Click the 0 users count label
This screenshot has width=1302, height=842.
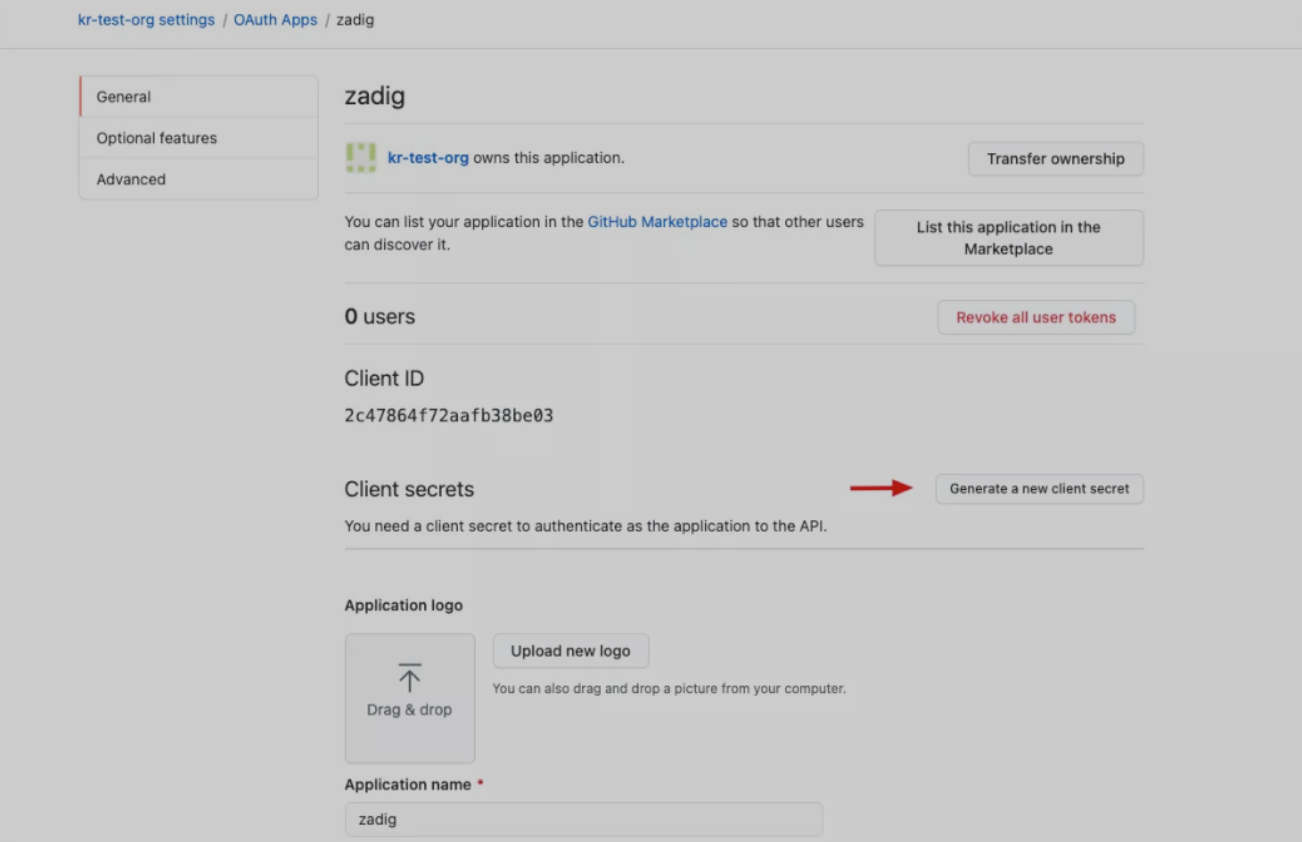pos(380,317)
